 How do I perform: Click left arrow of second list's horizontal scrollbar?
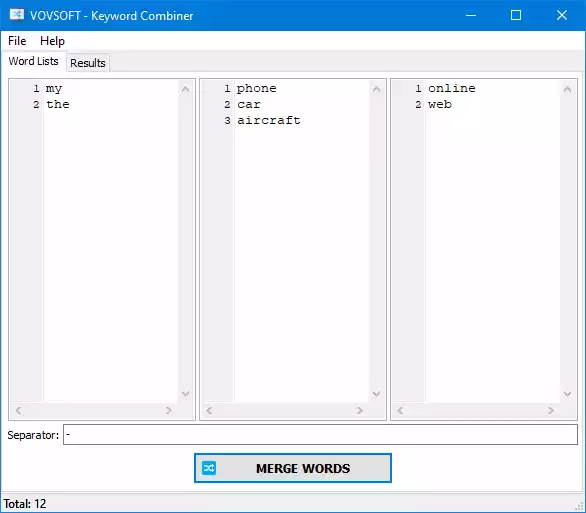pos(209,410)
